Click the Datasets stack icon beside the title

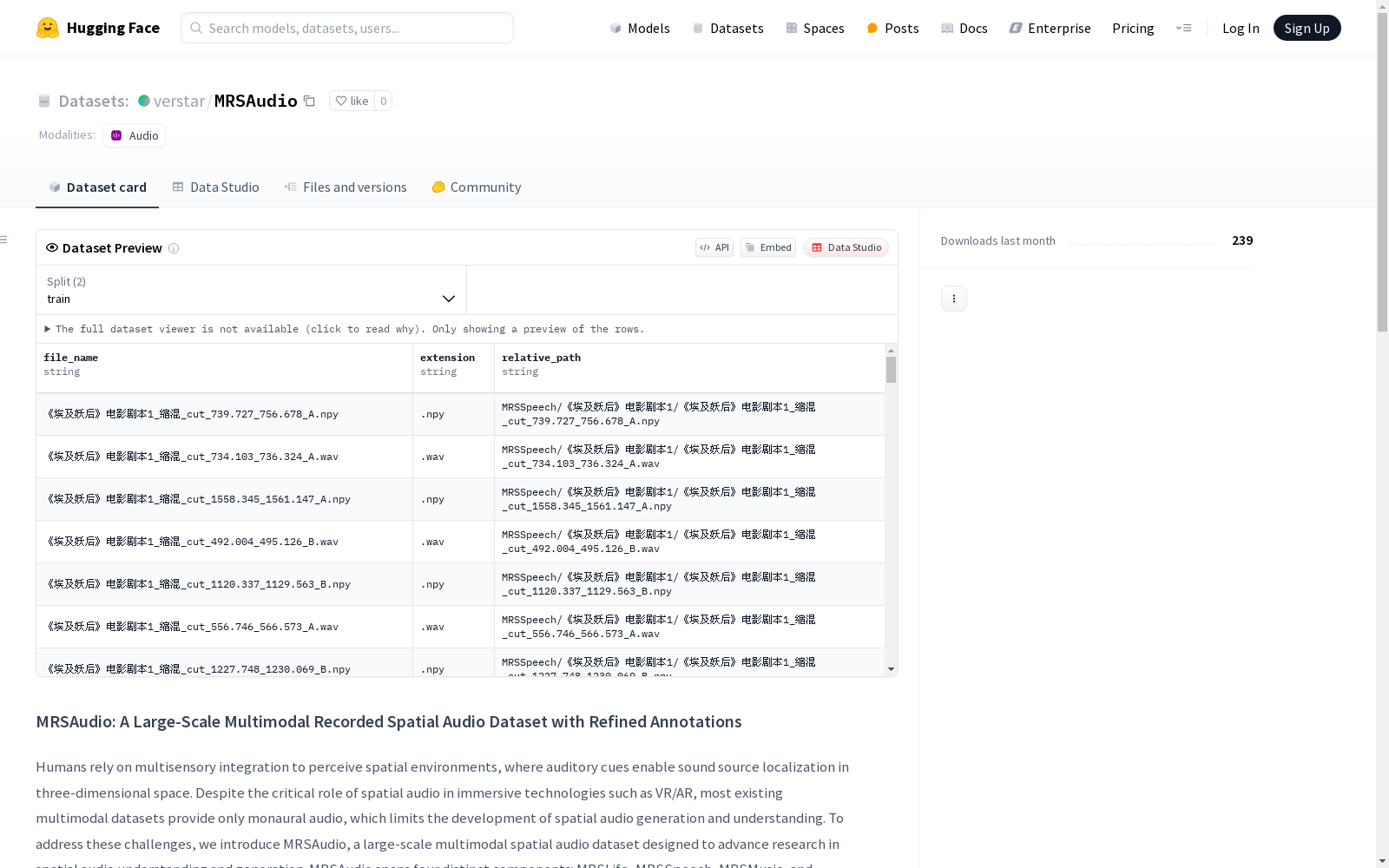[44, 101]
